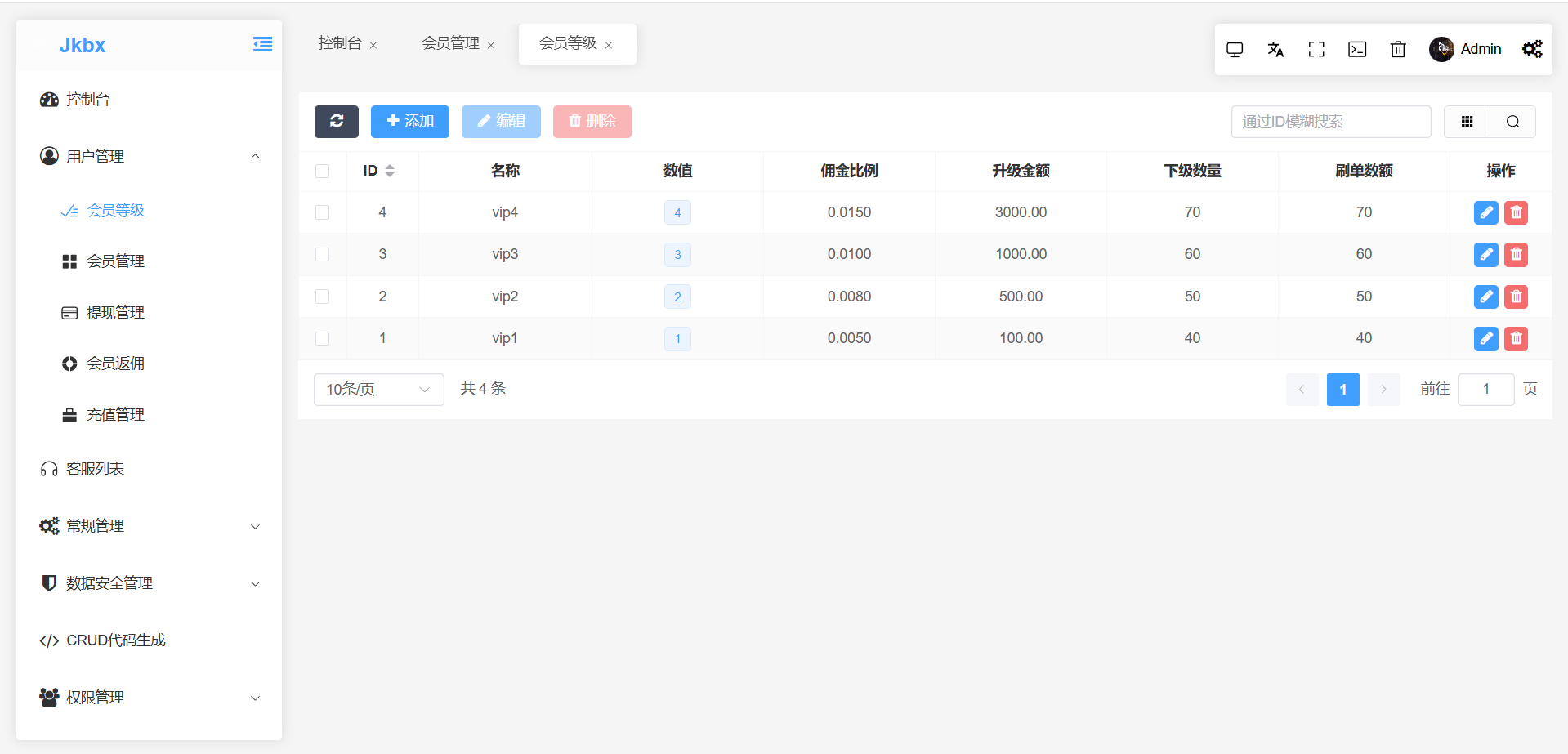The width and height of the screenshot is (1568, 754).
Task: Click the refresh table icon button
Action: click(x=336, y=121)
